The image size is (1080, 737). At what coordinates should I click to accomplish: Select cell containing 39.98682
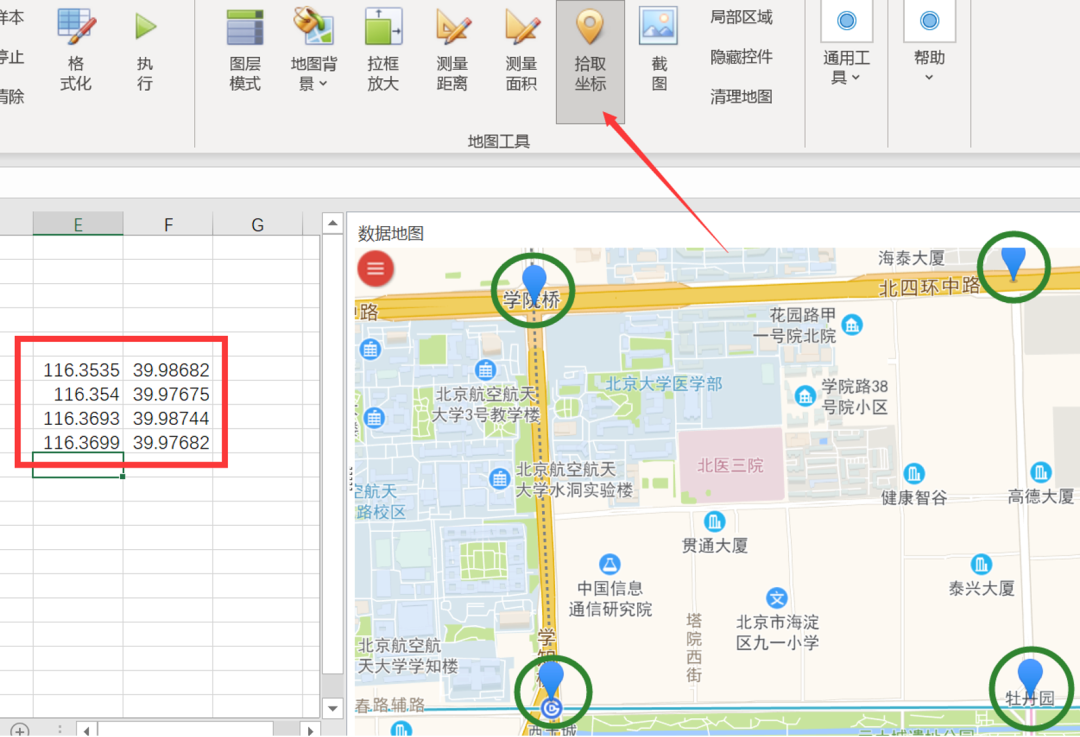coord(168,370)
